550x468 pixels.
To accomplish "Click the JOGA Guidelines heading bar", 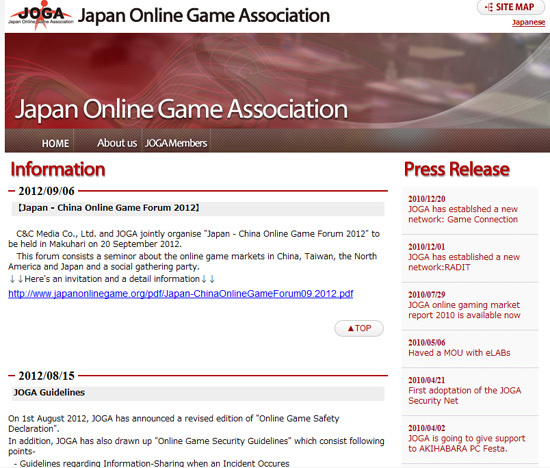I will click(198, 393).
